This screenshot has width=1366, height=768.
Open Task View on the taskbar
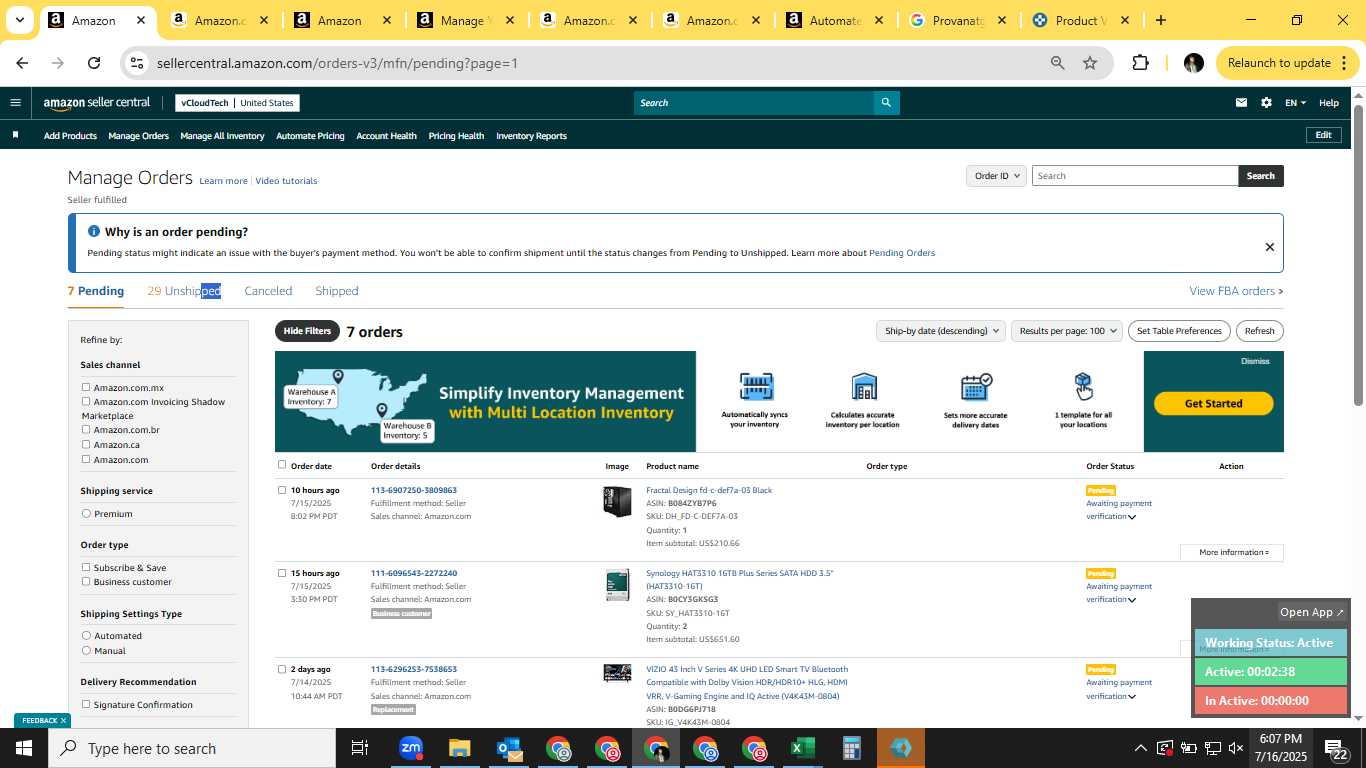click(x=360, y=748)
